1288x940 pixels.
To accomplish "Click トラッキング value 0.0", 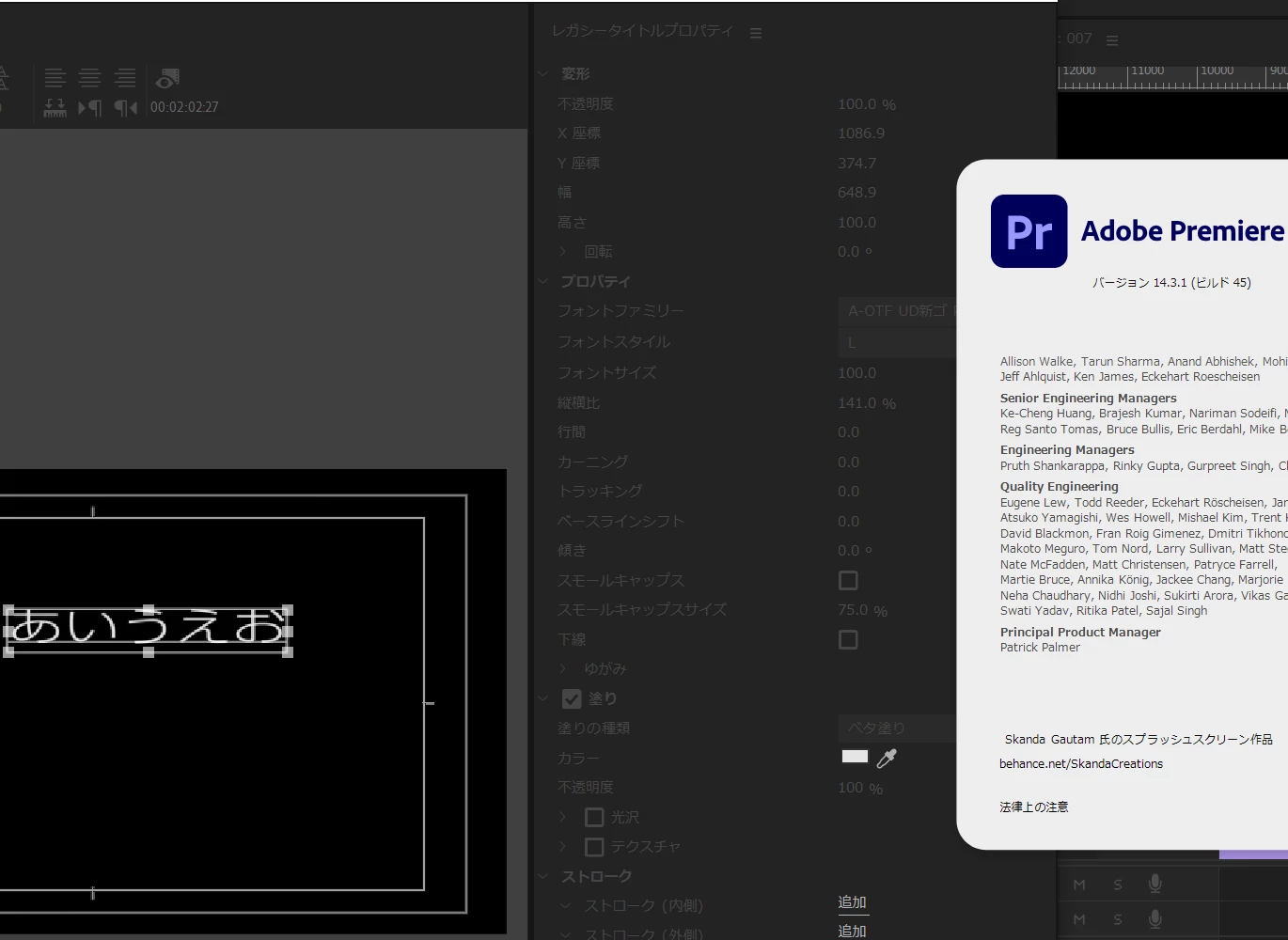I will [849, 492].
